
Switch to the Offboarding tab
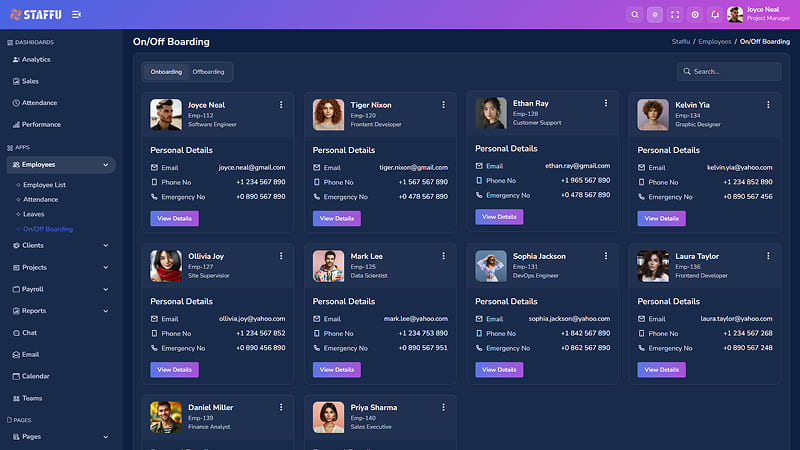click(x=208, y=72)
